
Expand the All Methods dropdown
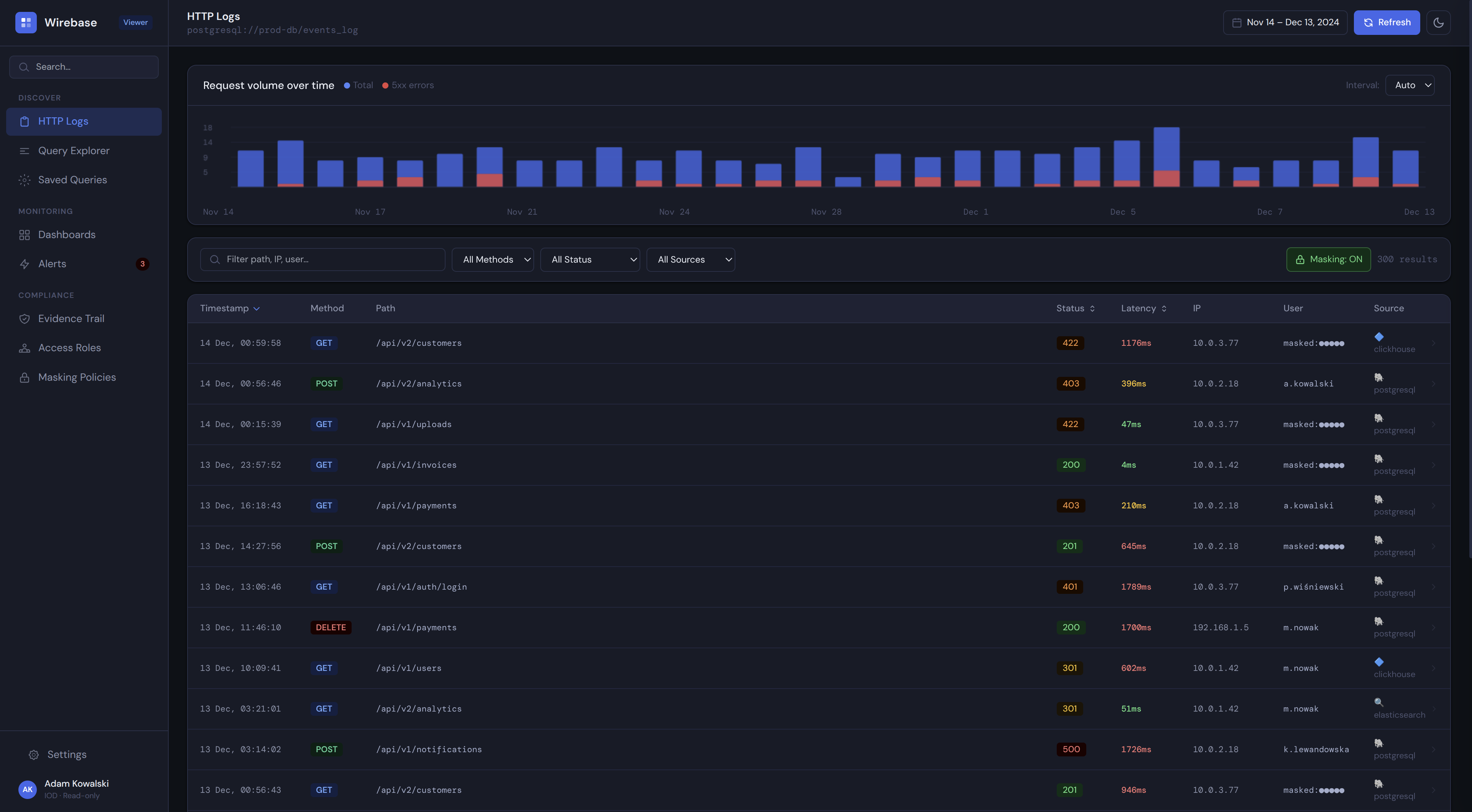click(x=493, y=260)
